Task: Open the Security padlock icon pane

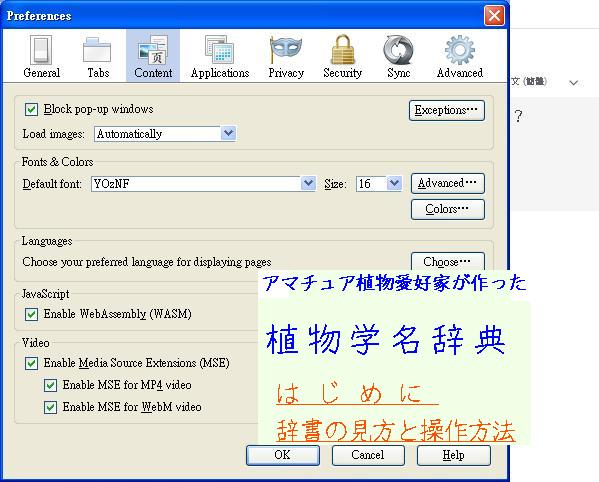Action: point(343,50)
